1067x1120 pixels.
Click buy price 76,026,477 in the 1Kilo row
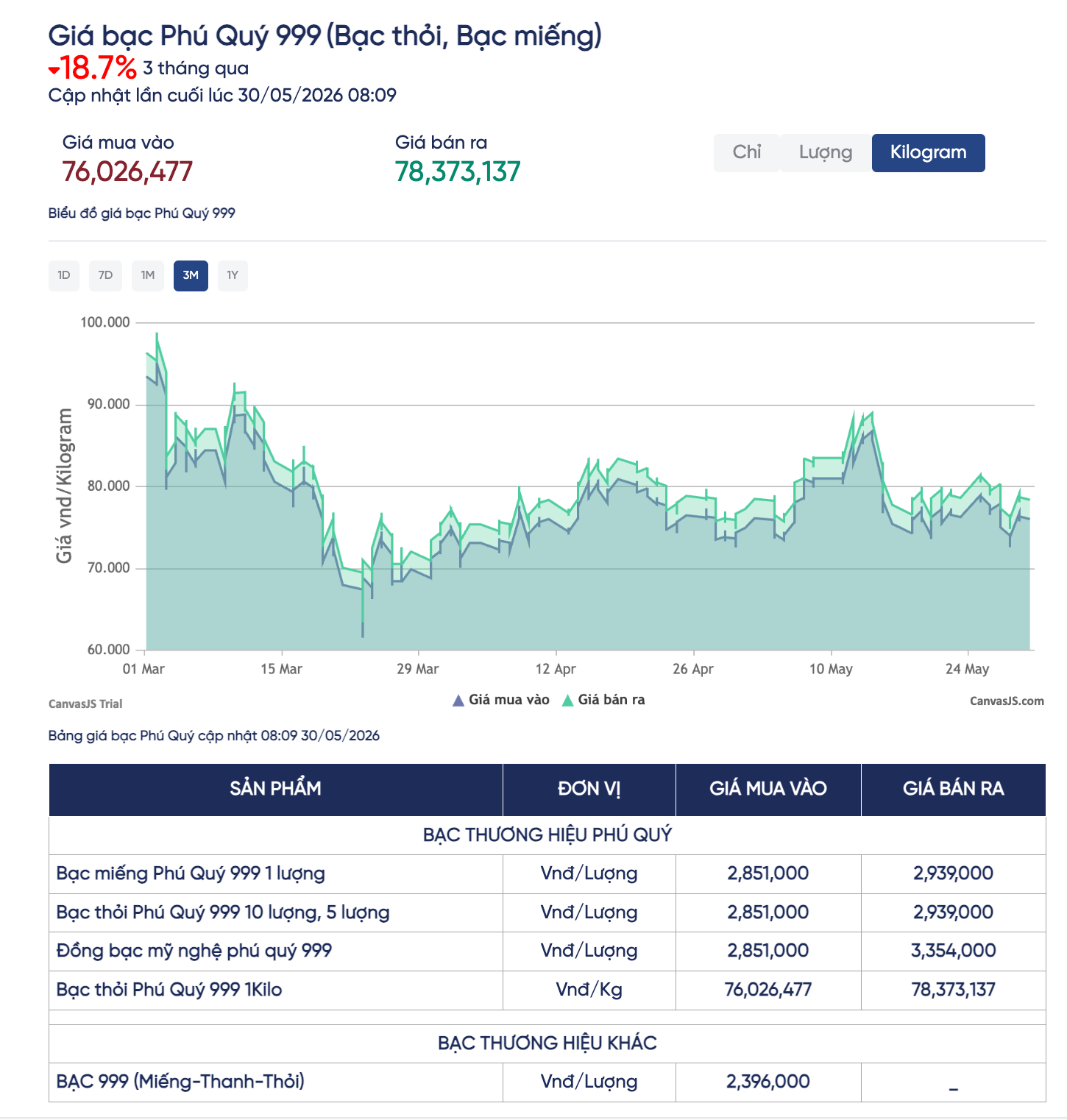tap(768, 990)
